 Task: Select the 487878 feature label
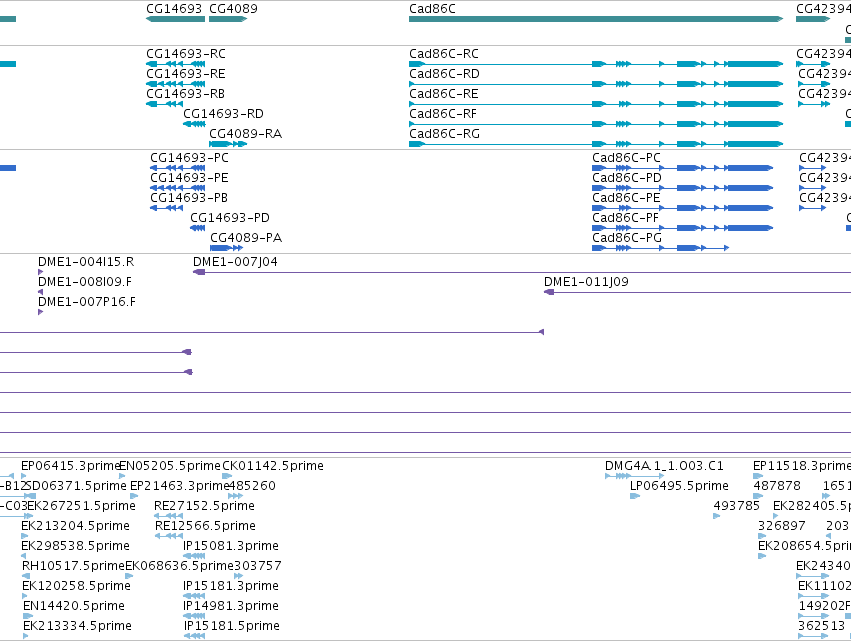(777, 486)
